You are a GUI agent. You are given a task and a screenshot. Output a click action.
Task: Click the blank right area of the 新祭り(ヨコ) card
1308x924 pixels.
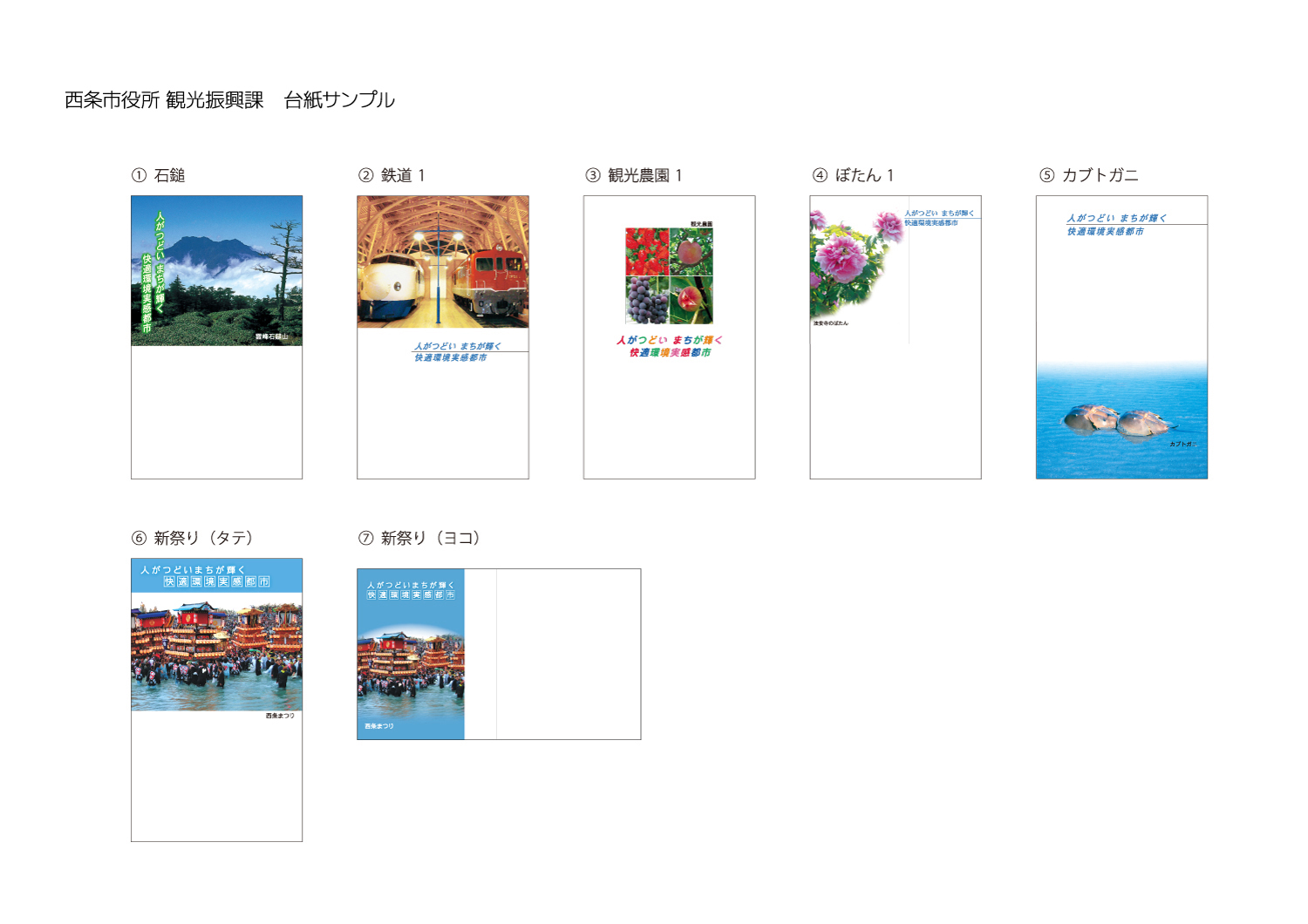[568, 654]
